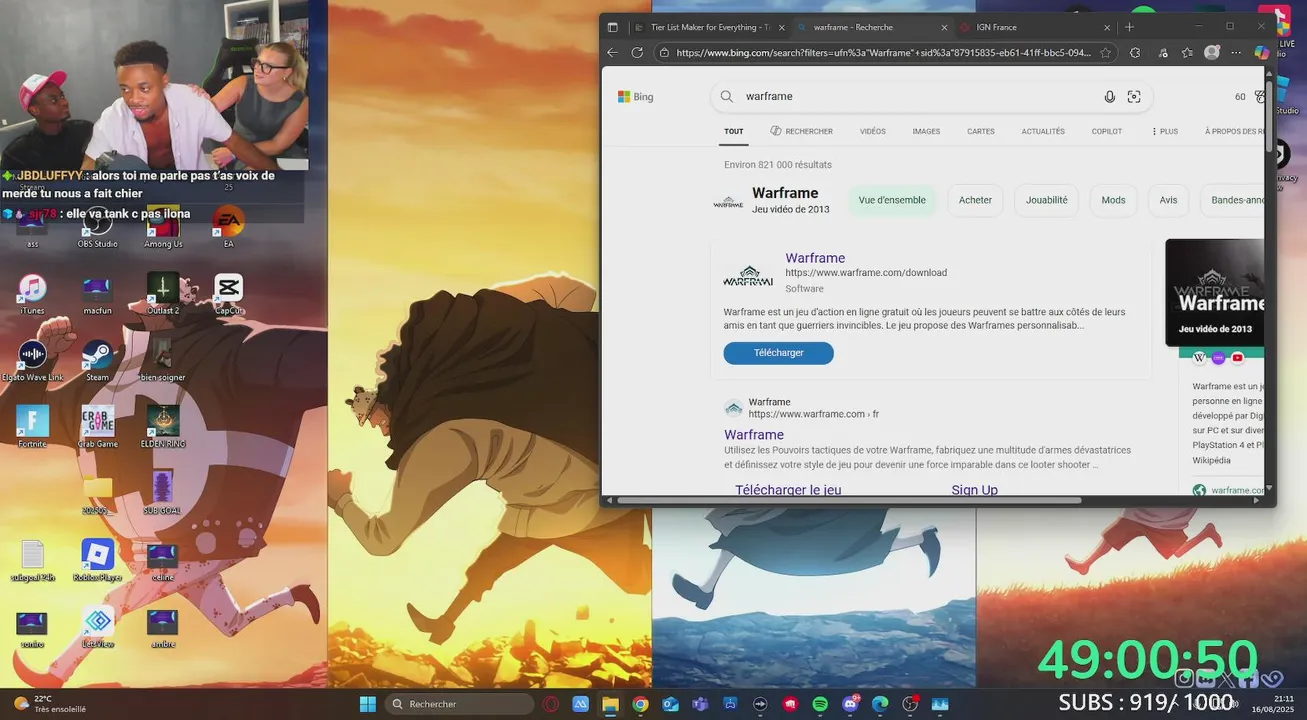Select the Acheter chip
1307x720 pixels.
[x=975, y=200]
